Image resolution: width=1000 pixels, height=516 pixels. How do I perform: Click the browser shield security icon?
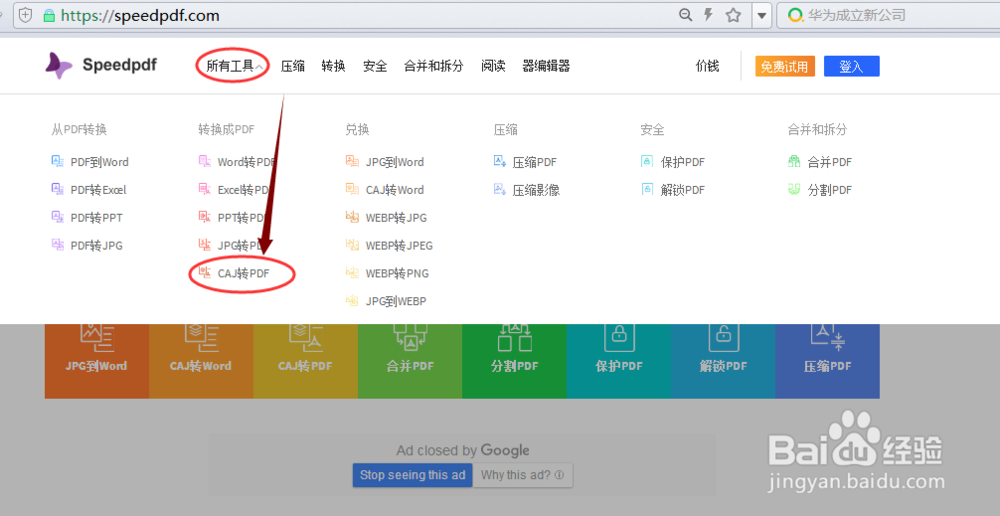pos(26,15)
